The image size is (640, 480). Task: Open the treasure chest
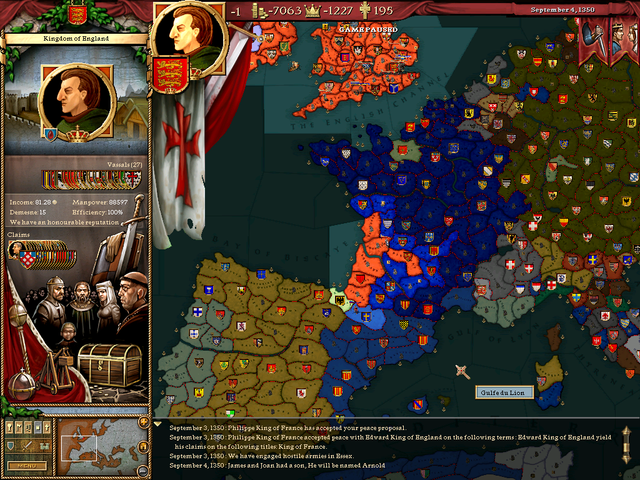pos(109,364)
